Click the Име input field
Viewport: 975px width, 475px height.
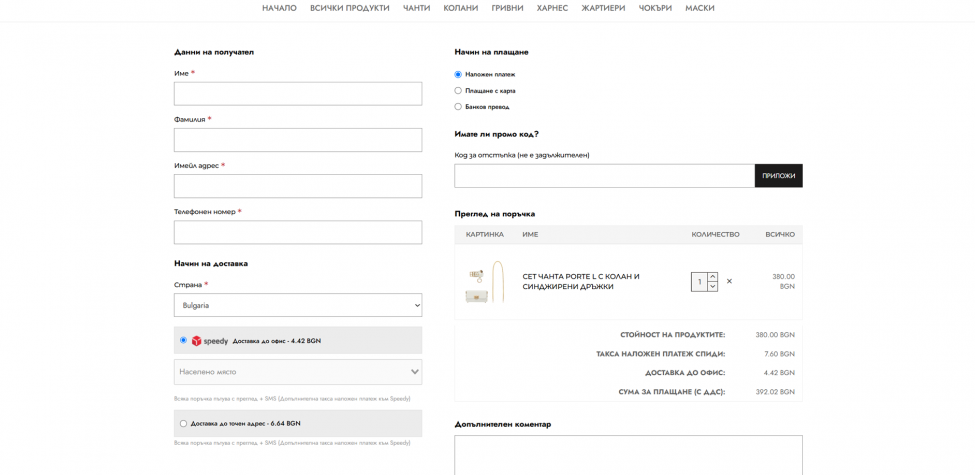click(x=298, y=94)
